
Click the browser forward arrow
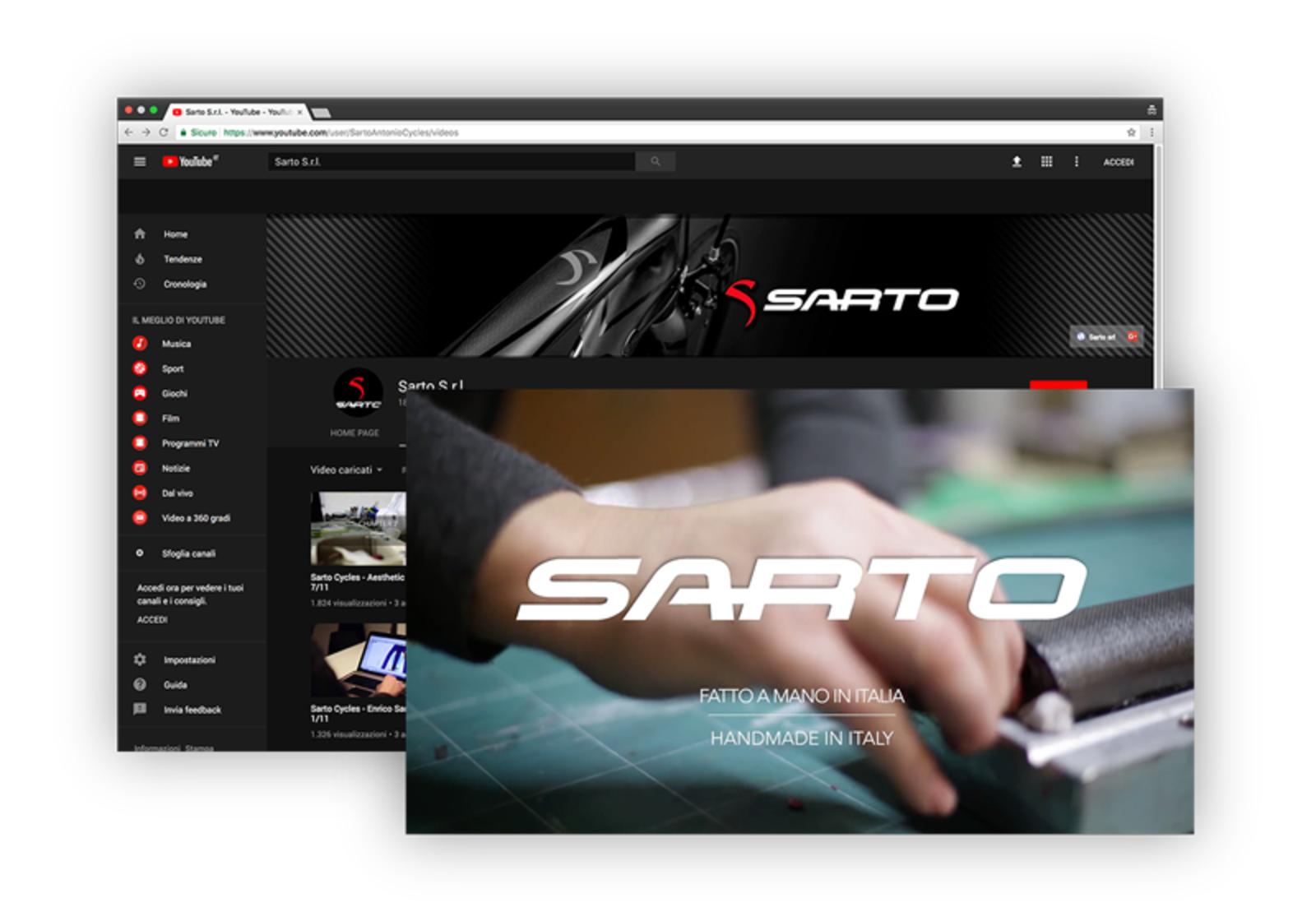pos(146,132)
